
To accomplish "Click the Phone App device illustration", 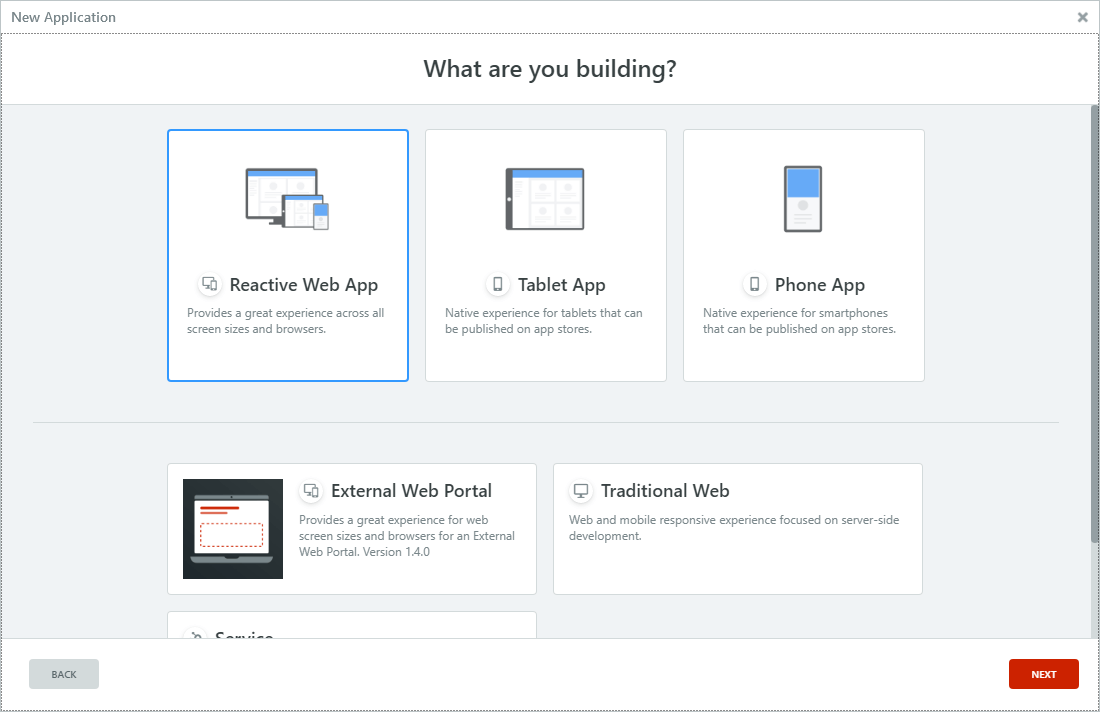I will tap(803, 199).
